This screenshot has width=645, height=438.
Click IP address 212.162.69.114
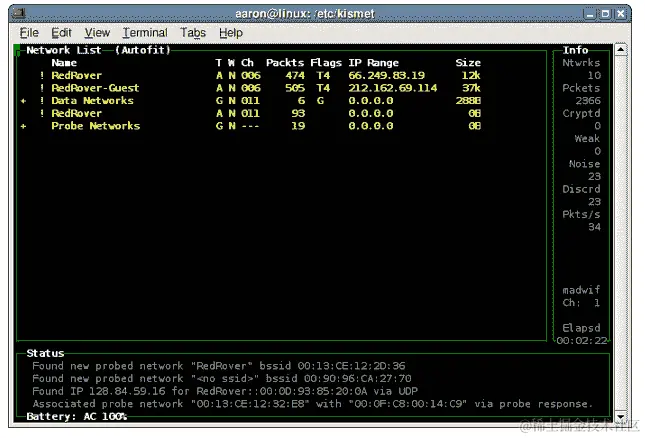(393, 88)
